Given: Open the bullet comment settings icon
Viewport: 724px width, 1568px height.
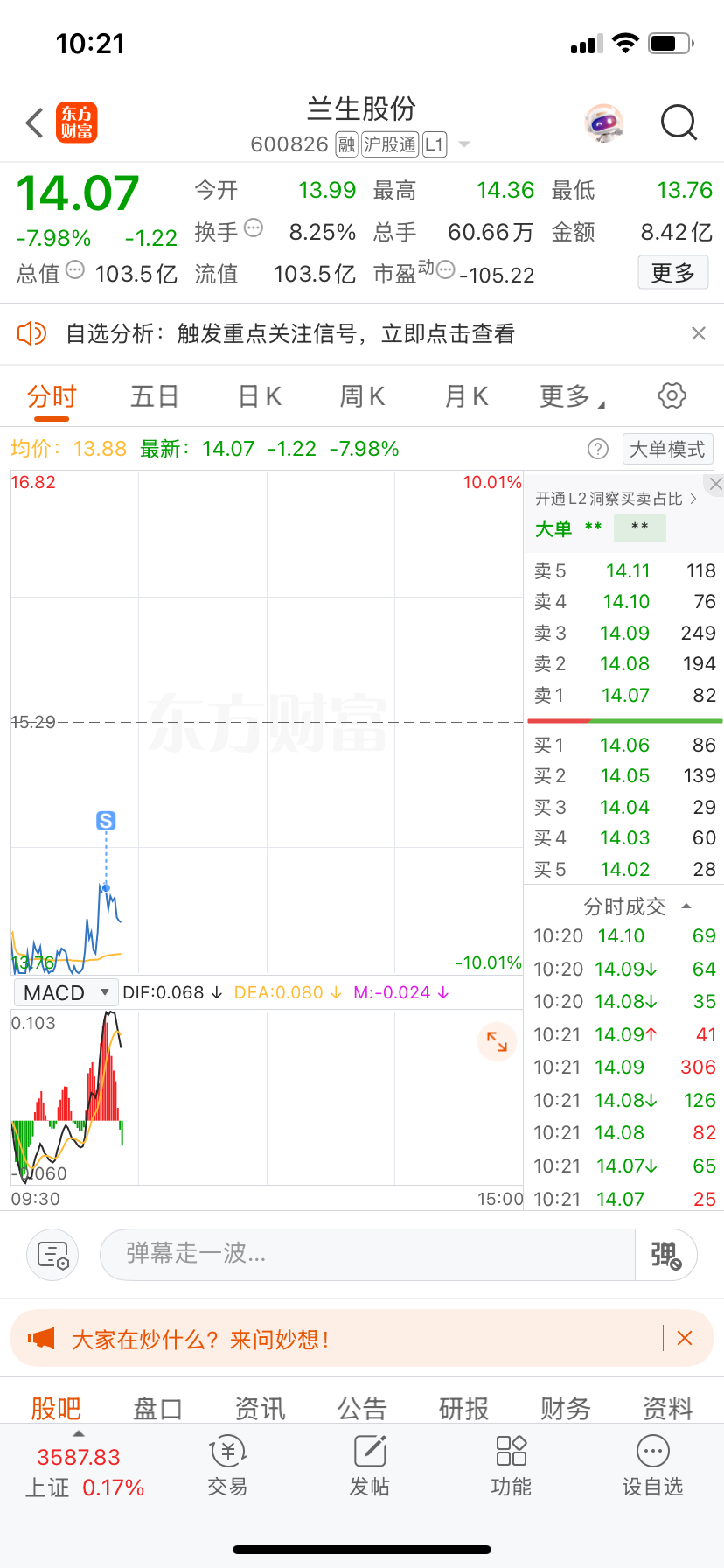Looking at the screenshot, I should 53,1255.
